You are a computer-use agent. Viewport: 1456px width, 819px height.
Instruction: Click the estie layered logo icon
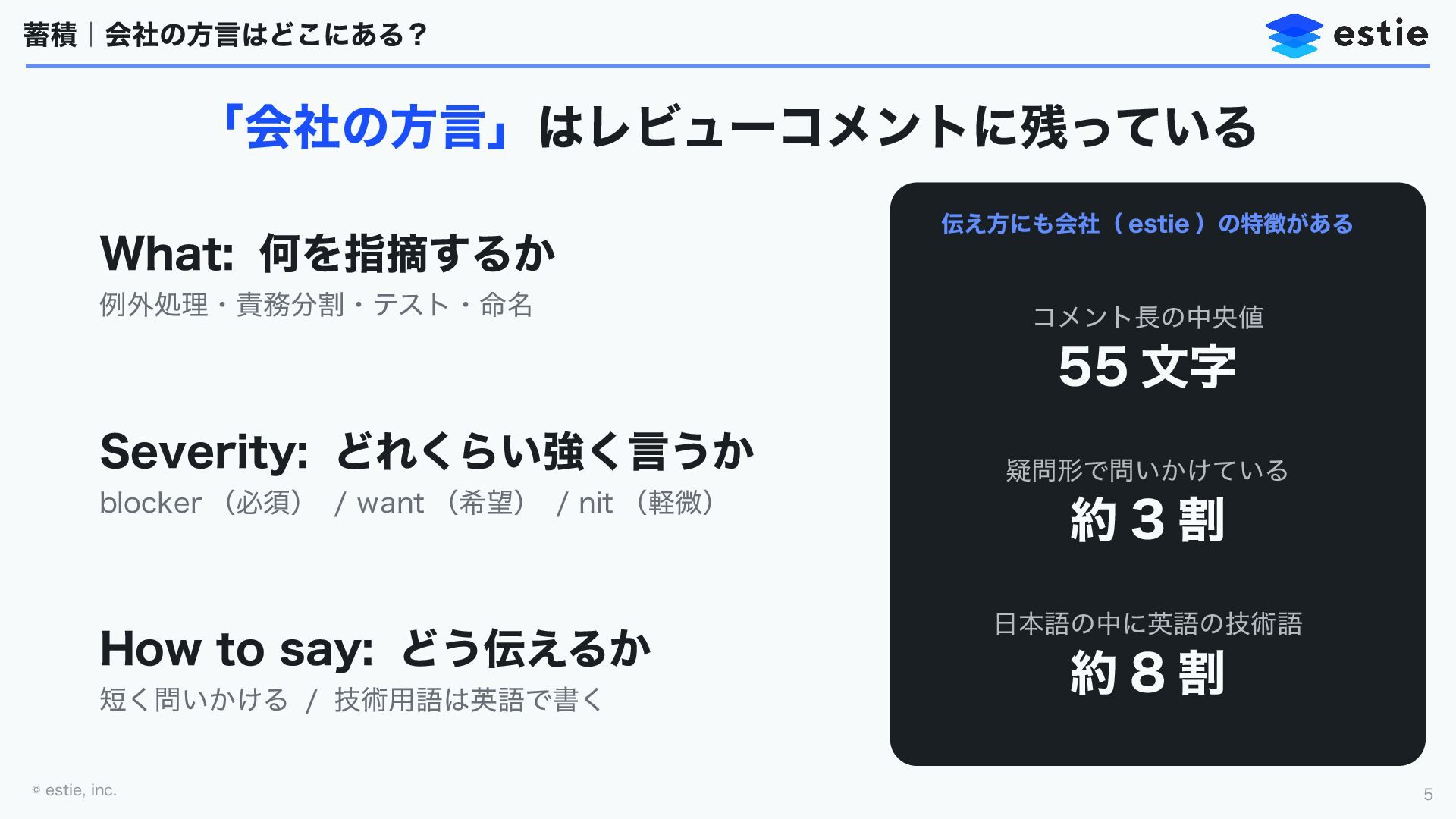click(x=1294, y=36)
